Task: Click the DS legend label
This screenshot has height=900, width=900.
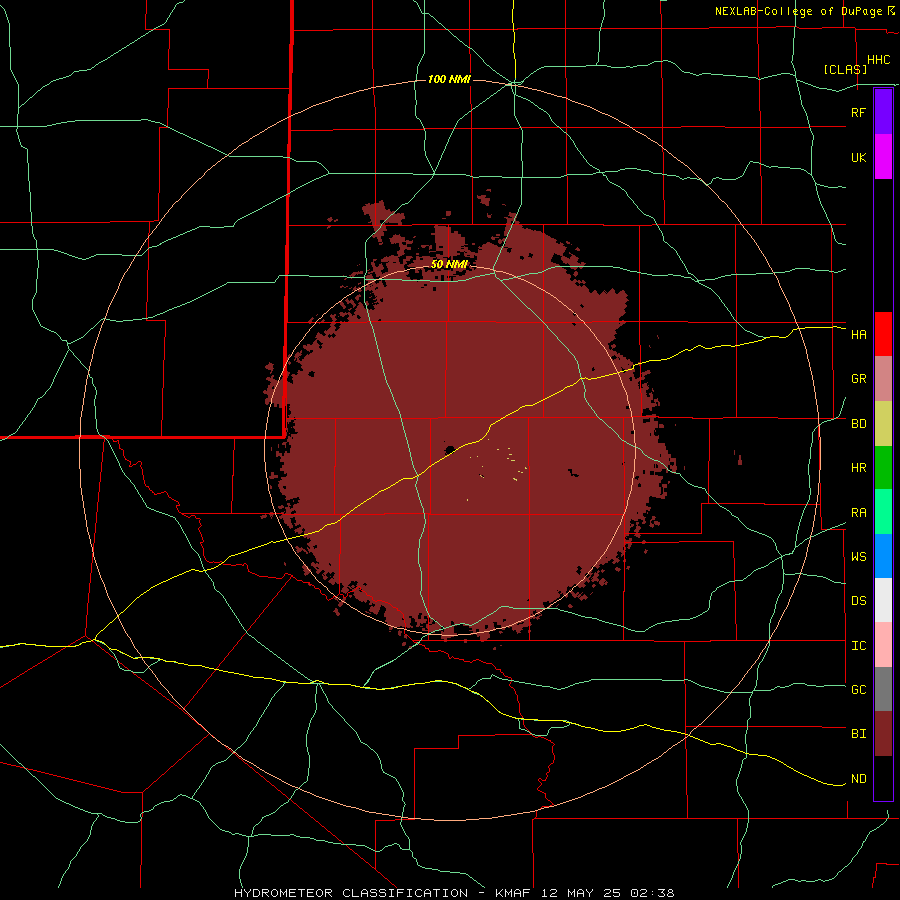Action: [858, 601]
